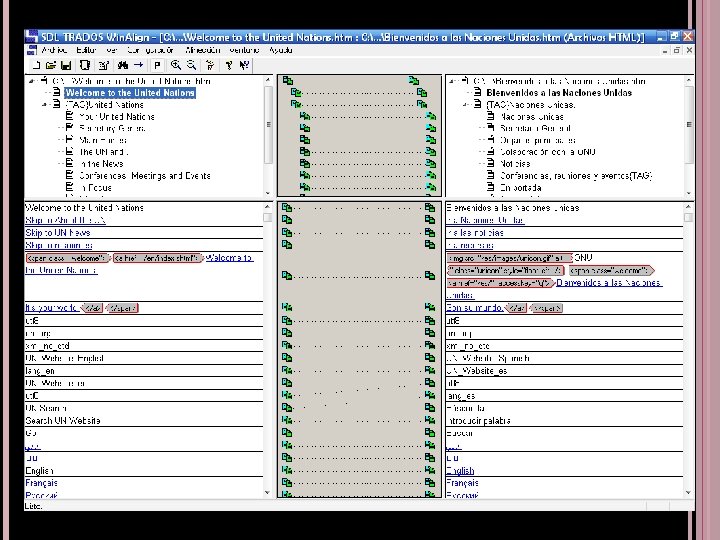Viewport: 720px width, 540px height.
Task: Select Bienvenidos a las Naciones Unidas tree item
Action: pyautogui.click(x=559, y=93)
